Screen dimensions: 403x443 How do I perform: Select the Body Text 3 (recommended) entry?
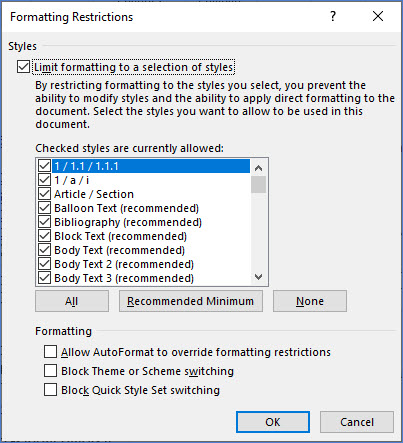pyautogui.click(x=124, y=278)
